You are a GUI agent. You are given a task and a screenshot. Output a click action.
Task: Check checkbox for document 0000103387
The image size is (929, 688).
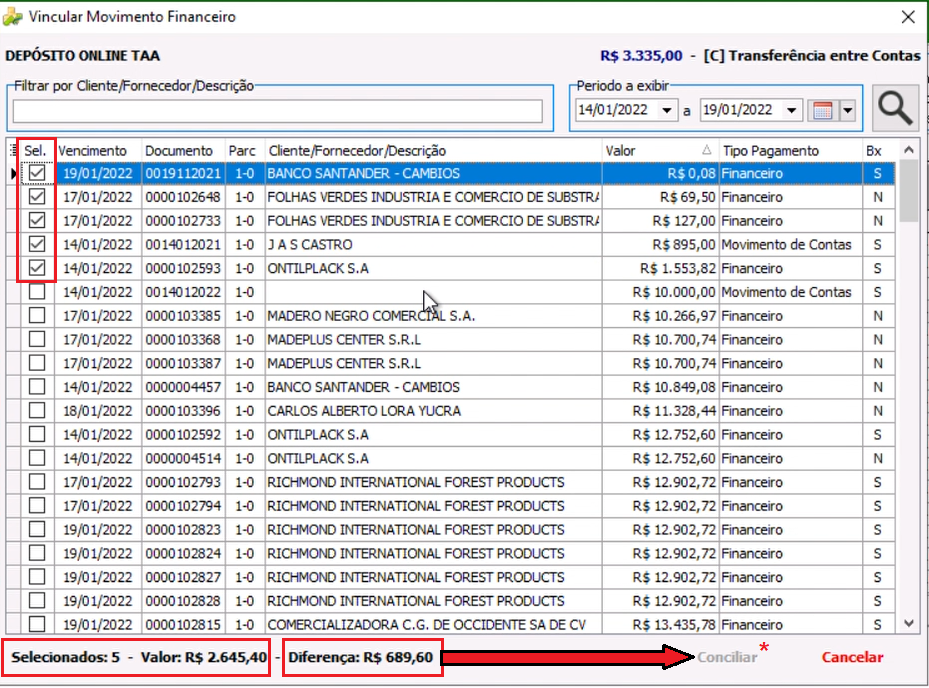point(37,363)
